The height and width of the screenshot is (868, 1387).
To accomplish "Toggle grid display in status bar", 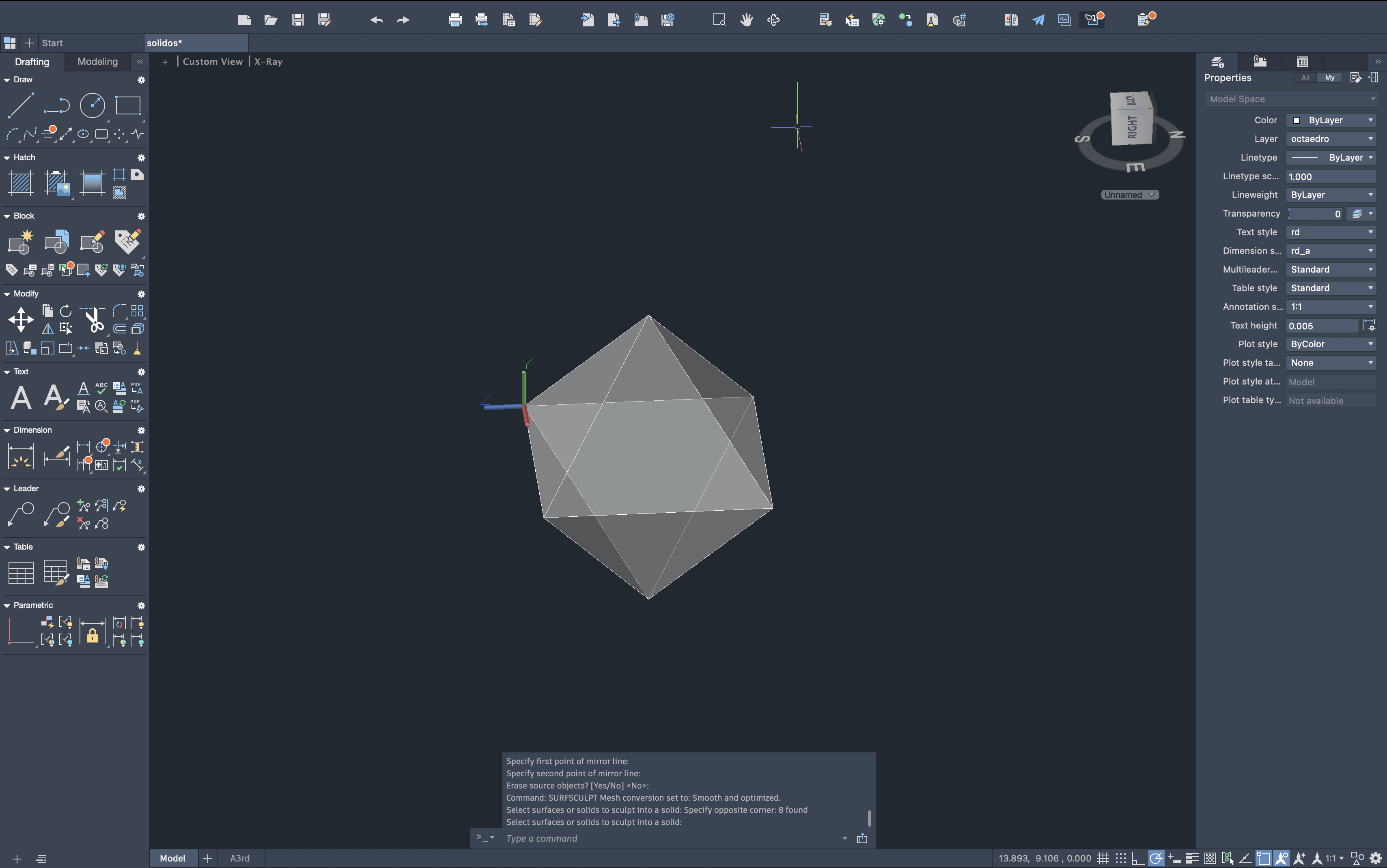I will pos(1103,858).
